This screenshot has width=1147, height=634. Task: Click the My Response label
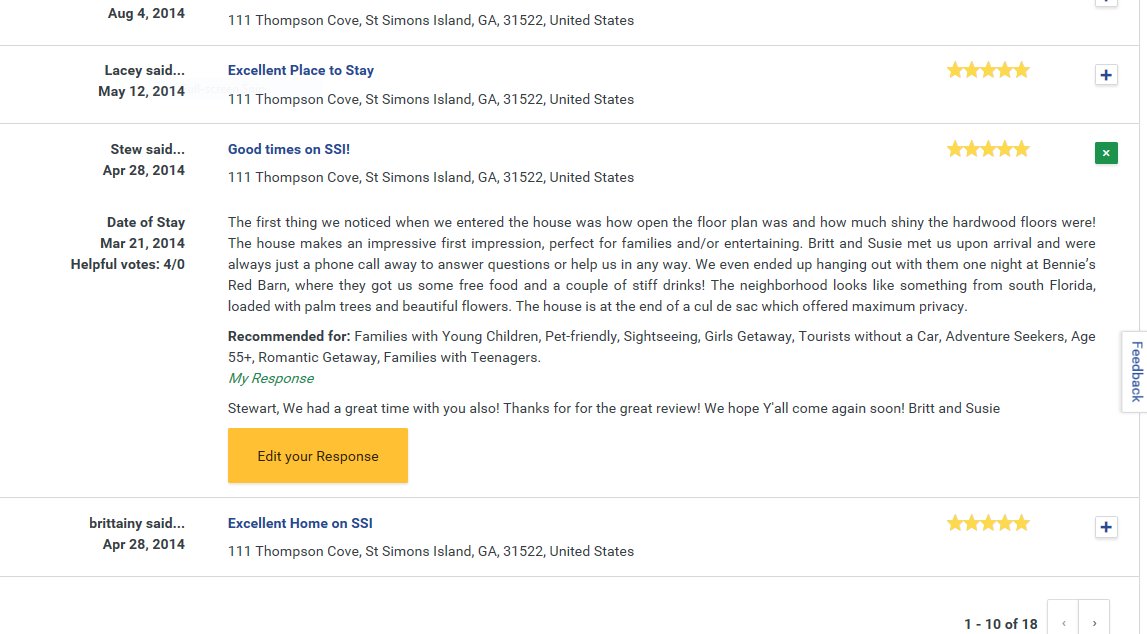point(271,379)
